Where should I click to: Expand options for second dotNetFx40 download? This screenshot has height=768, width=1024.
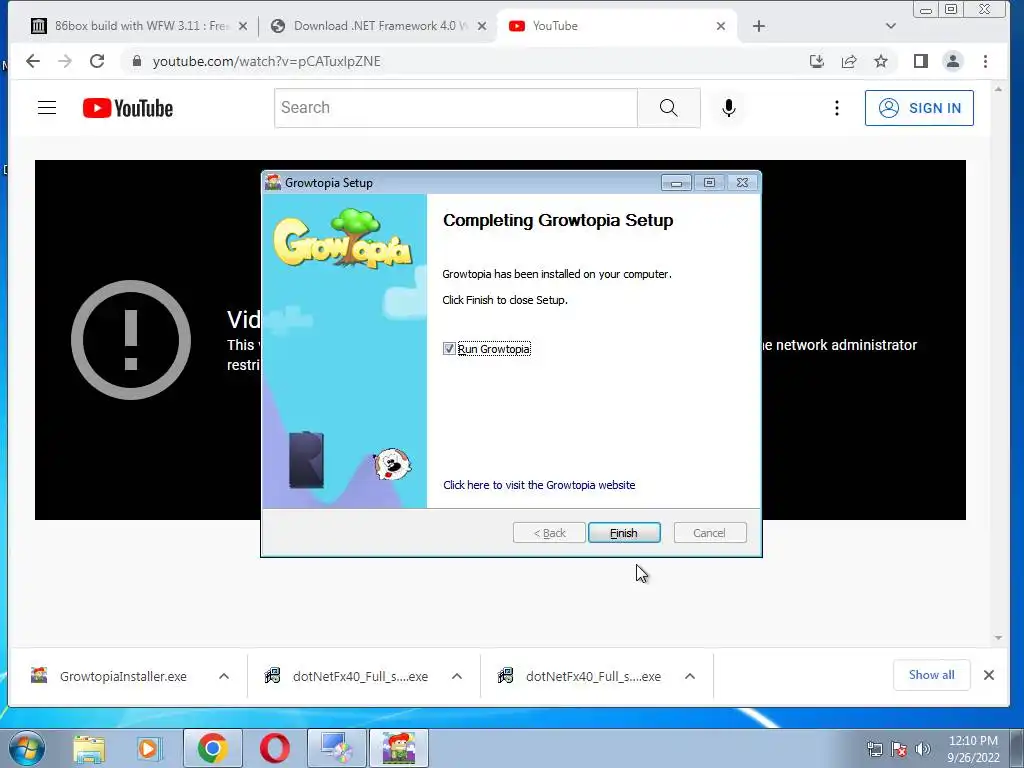click(690, 677)
